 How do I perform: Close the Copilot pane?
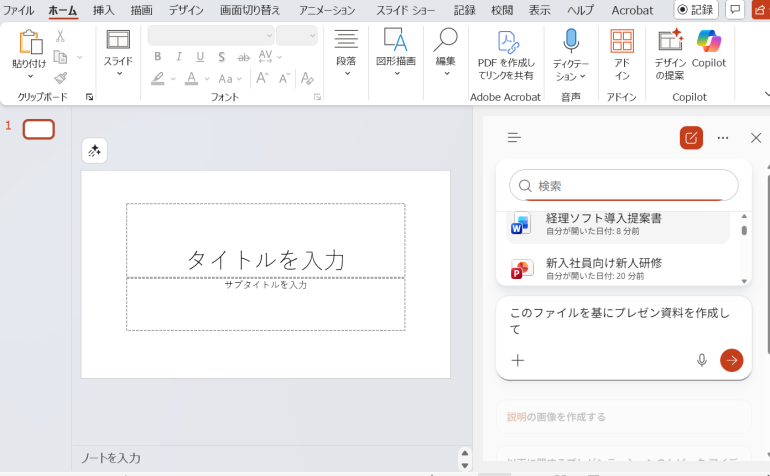(x=756, y=138)
